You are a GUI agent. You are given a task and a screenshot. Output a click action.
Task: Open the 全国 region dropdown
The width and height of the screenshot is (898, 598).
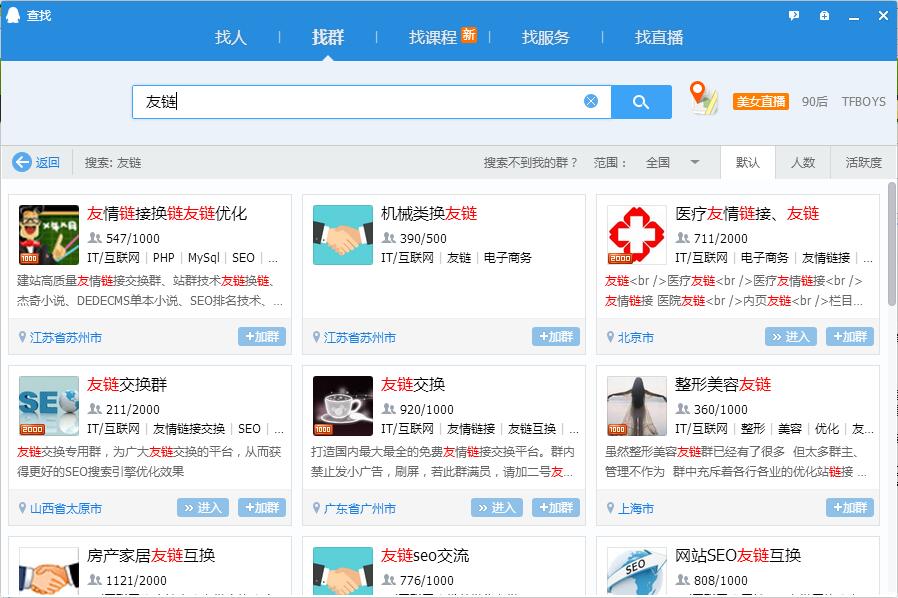[674, 161]
